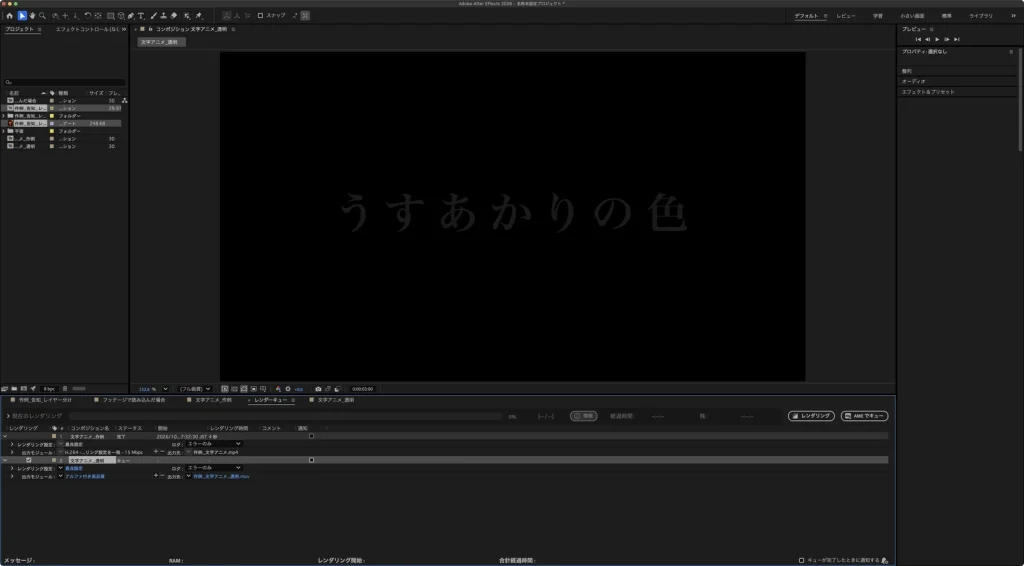Toggle the transparency grid button in viewer

[234, 389]
